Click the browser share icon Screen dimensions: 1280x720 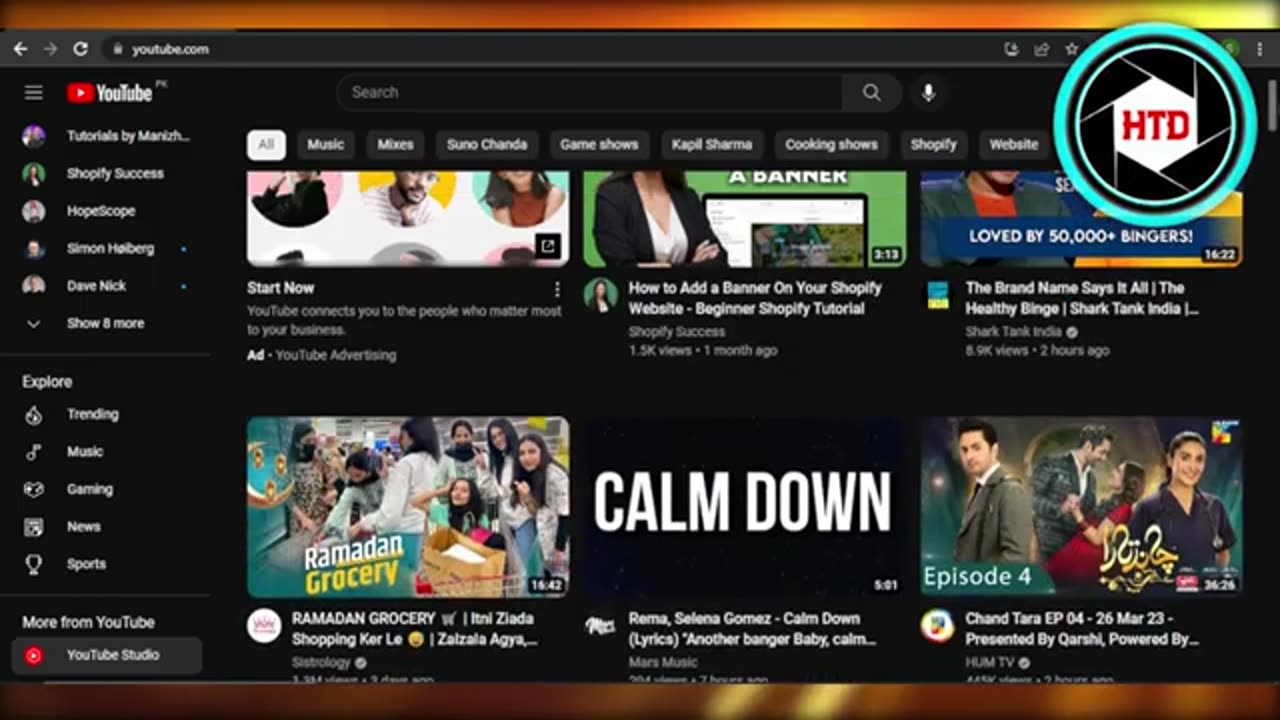click(x=1042, y=48)
